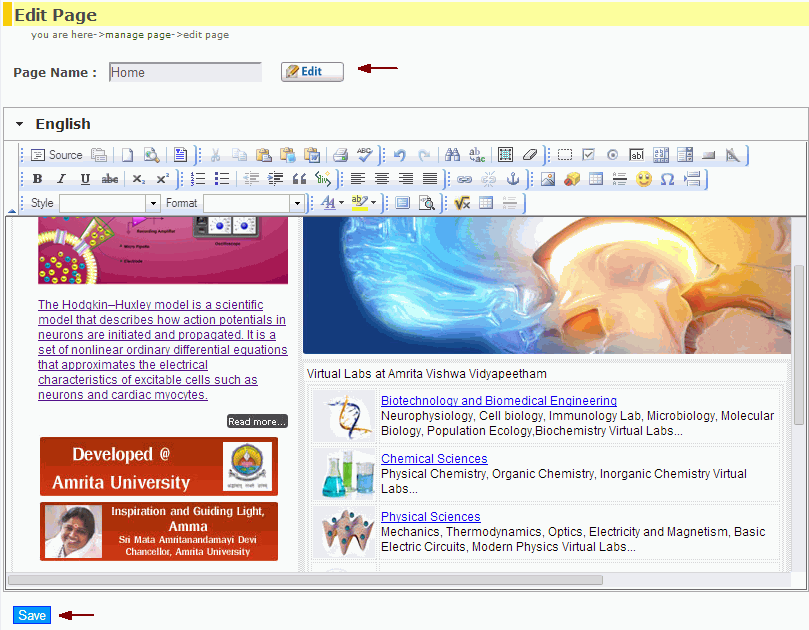Justify text block
This screenshot has width=809, height=630.
click(430, 179)
